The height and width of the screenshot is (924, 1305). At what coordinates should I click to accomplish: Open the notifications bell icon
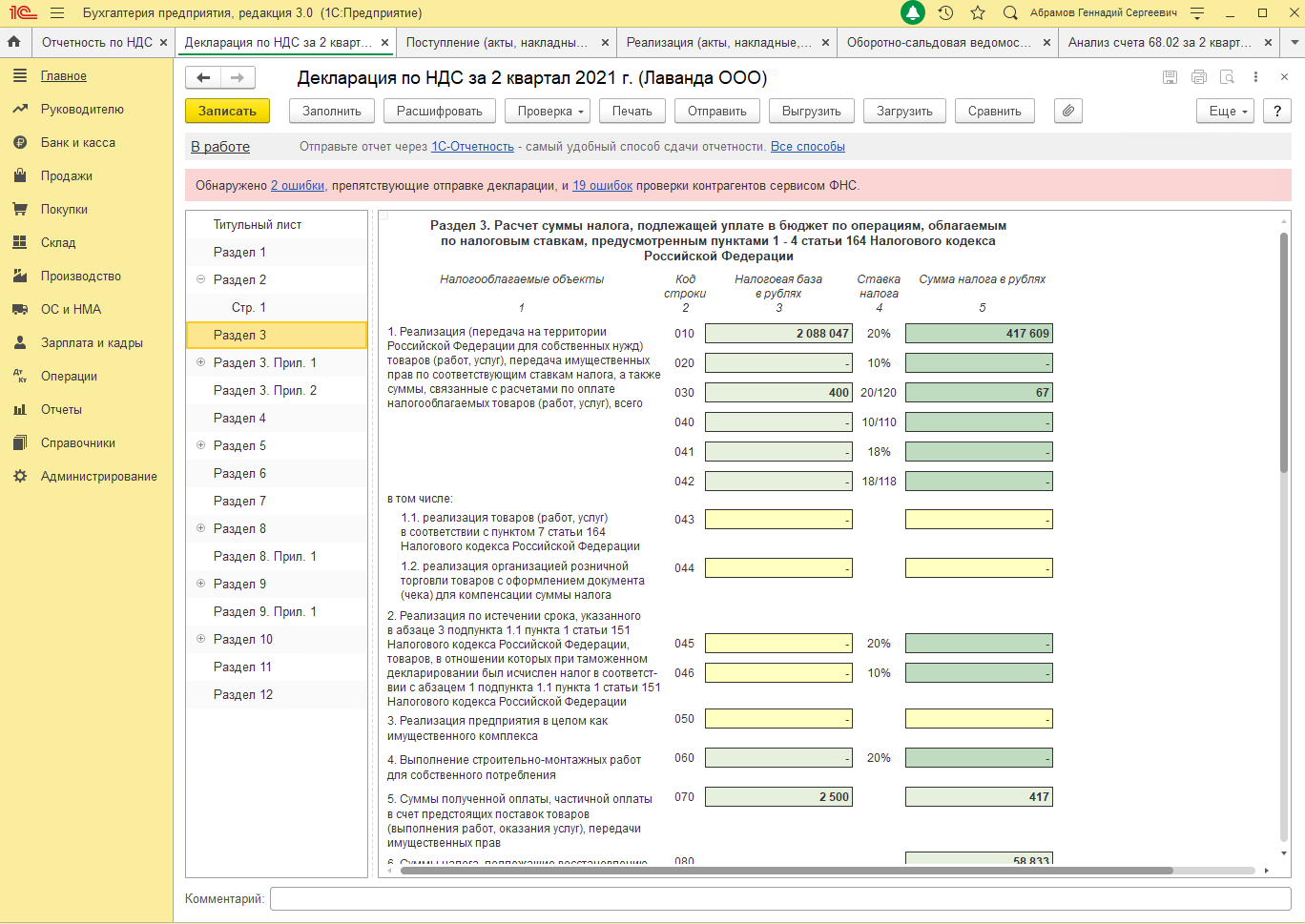913,12
